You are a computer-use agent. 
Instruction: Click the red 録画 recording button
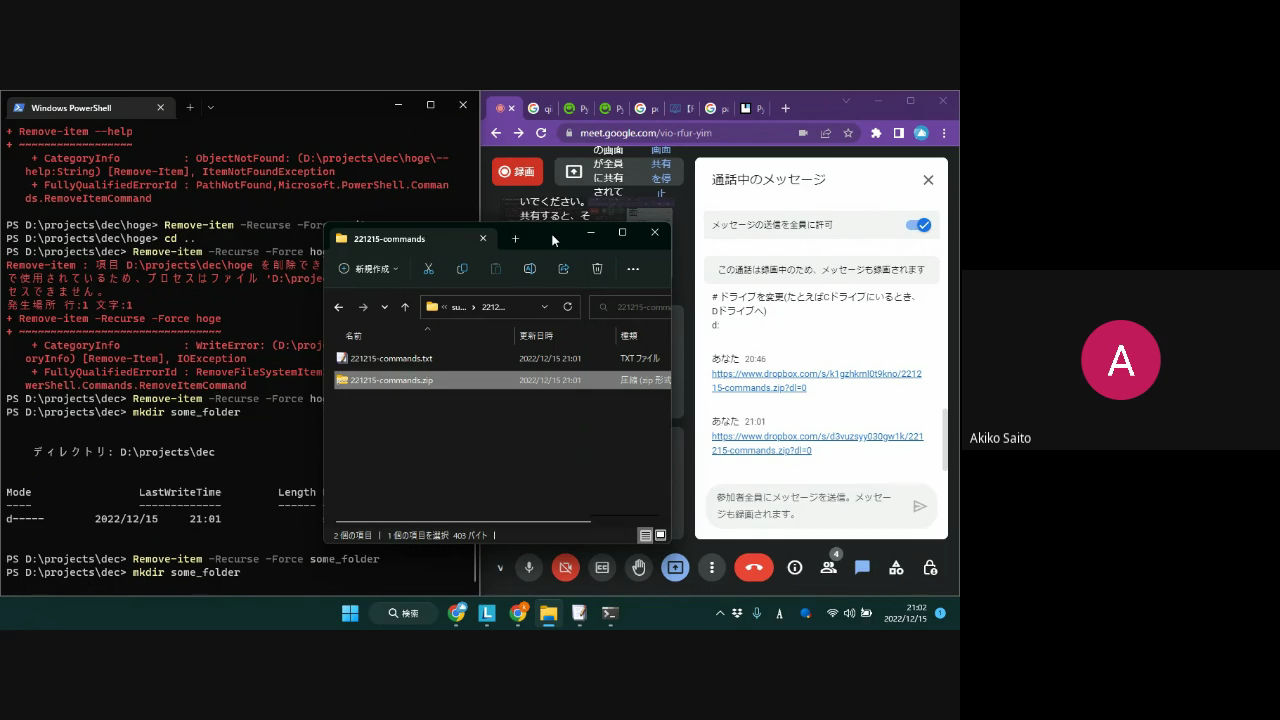[517, 172]
